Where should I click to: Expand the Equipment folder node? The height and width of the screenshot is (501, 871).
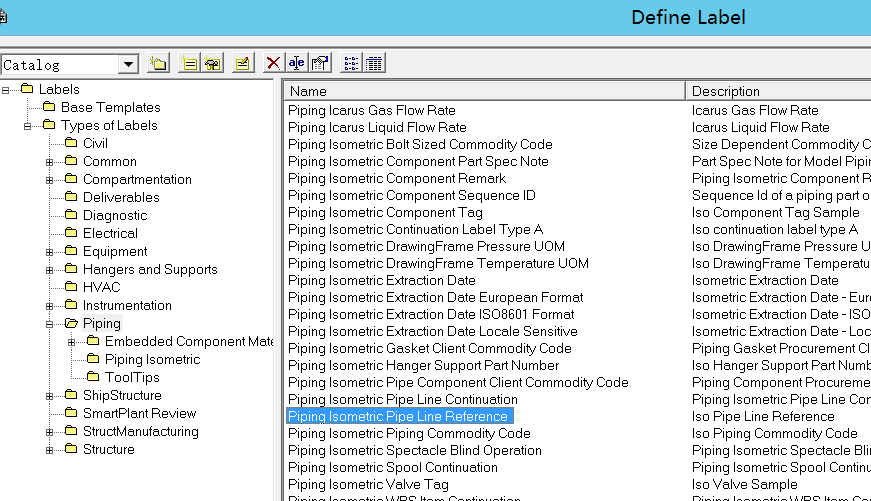click(x=49, y=252)
